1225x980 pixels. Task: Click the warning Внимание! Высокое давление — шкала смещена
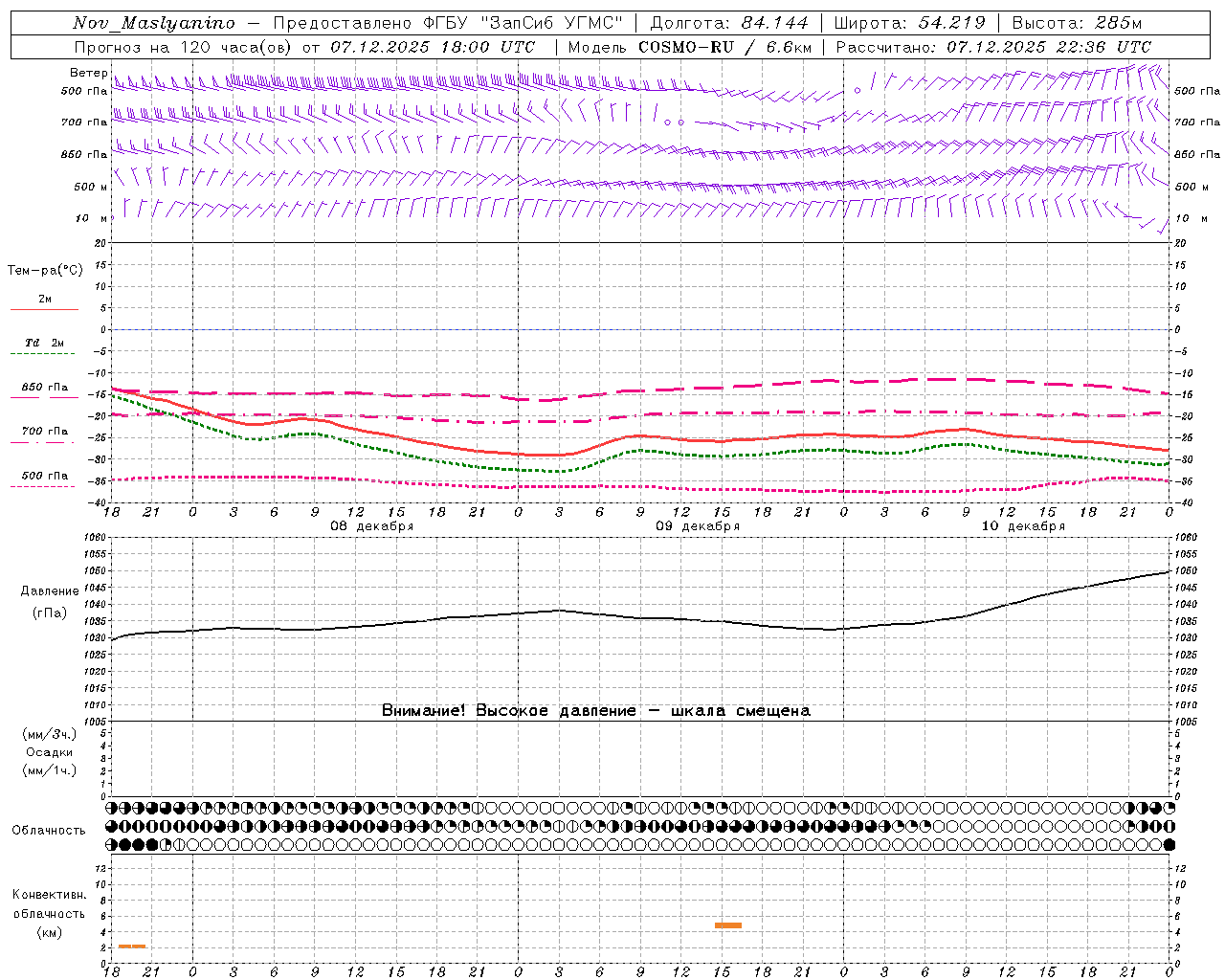(596, 711)
